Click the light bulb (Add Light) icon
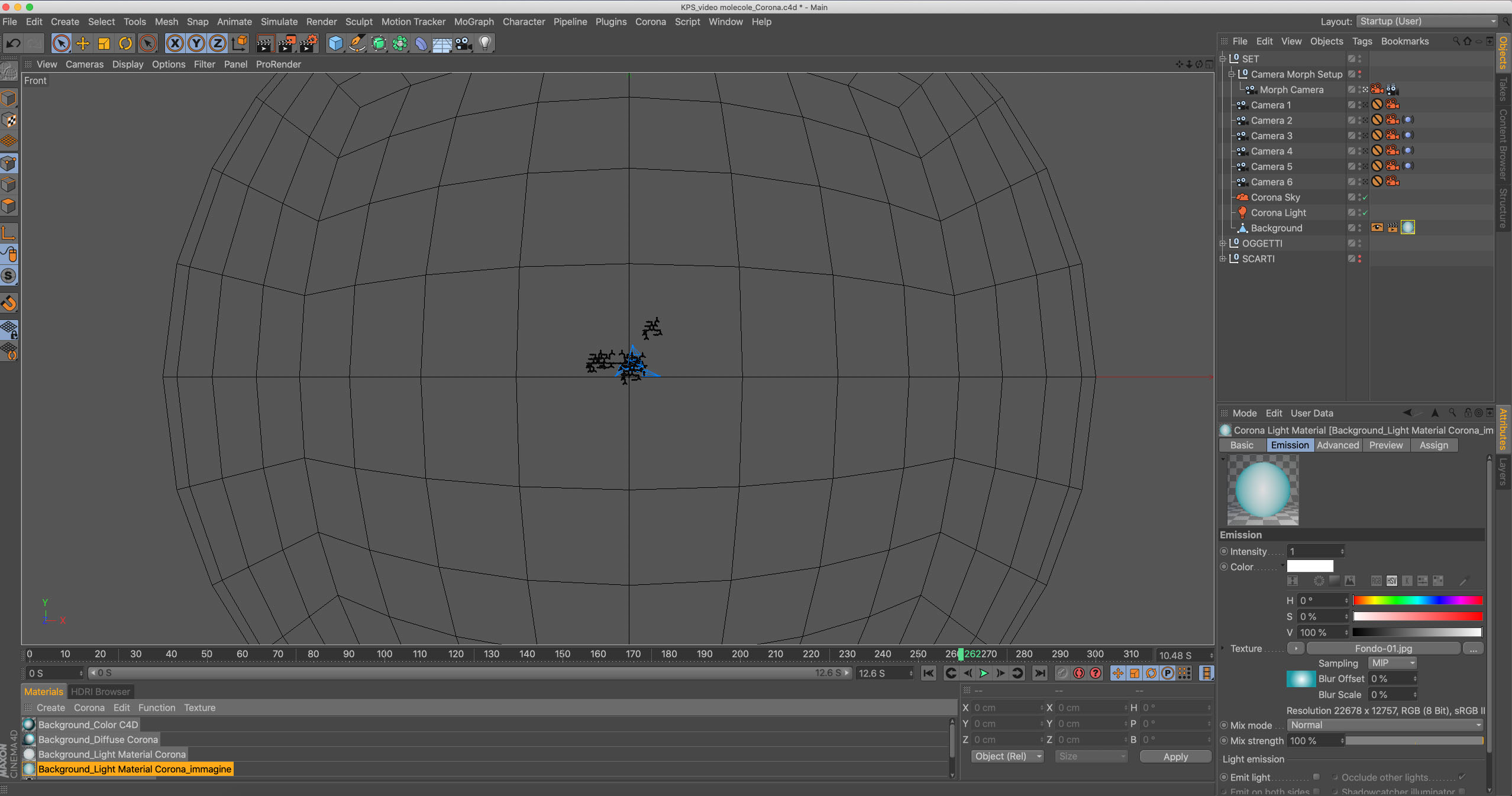 [485, 43]
